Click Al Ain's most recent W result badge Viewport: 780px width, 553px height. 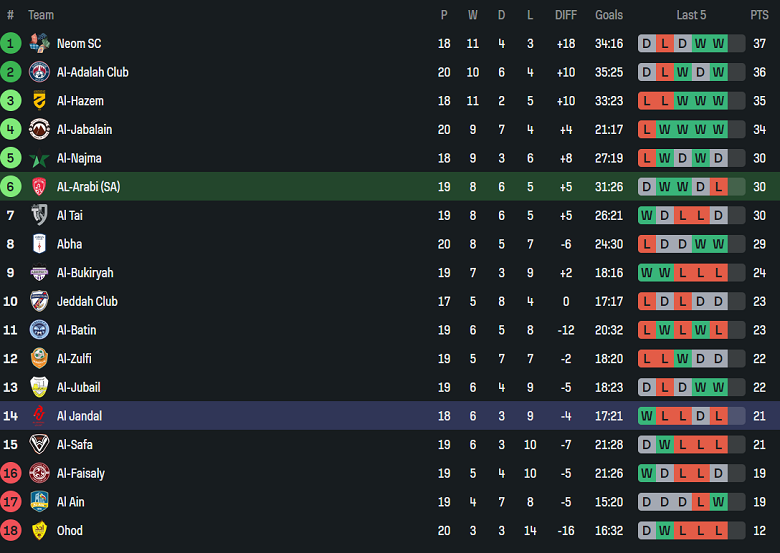click(x=718, y=502)
